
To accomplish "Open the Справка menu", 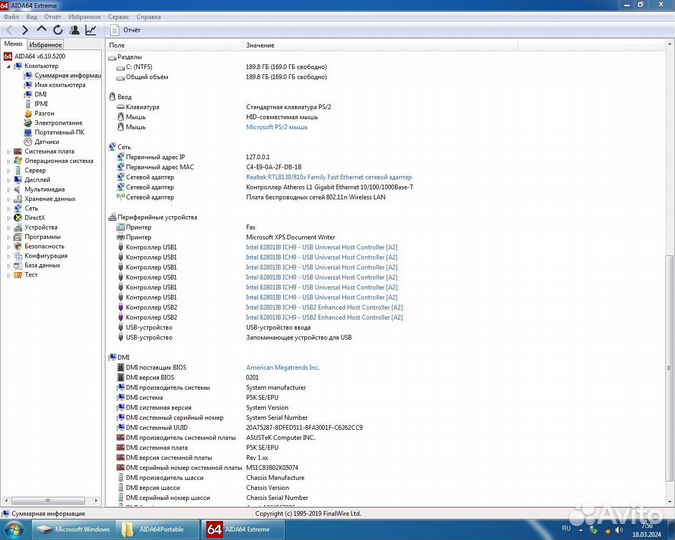I will pyautogui.click(x=149, y=17).
